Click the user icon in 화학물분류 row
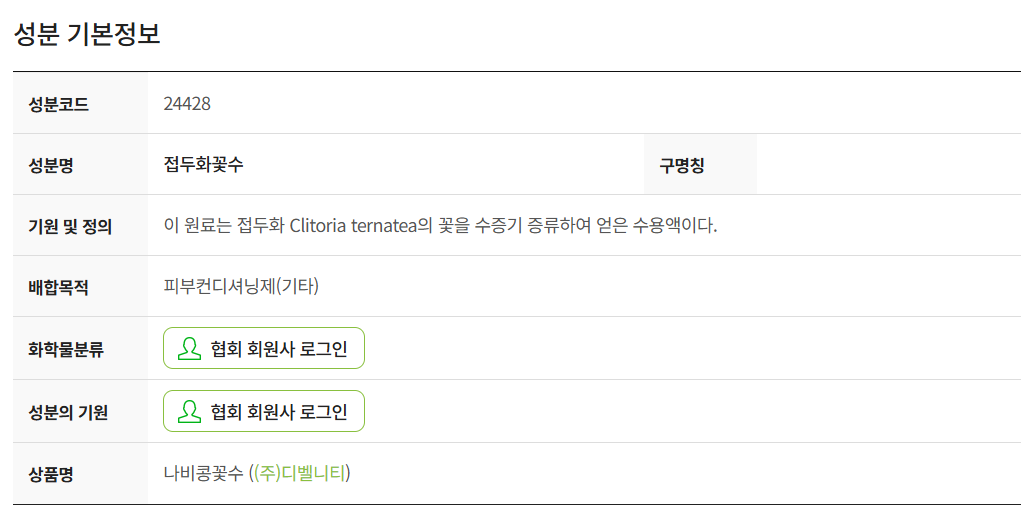This screenshot has width=1021, height=517. pos(189,348)
